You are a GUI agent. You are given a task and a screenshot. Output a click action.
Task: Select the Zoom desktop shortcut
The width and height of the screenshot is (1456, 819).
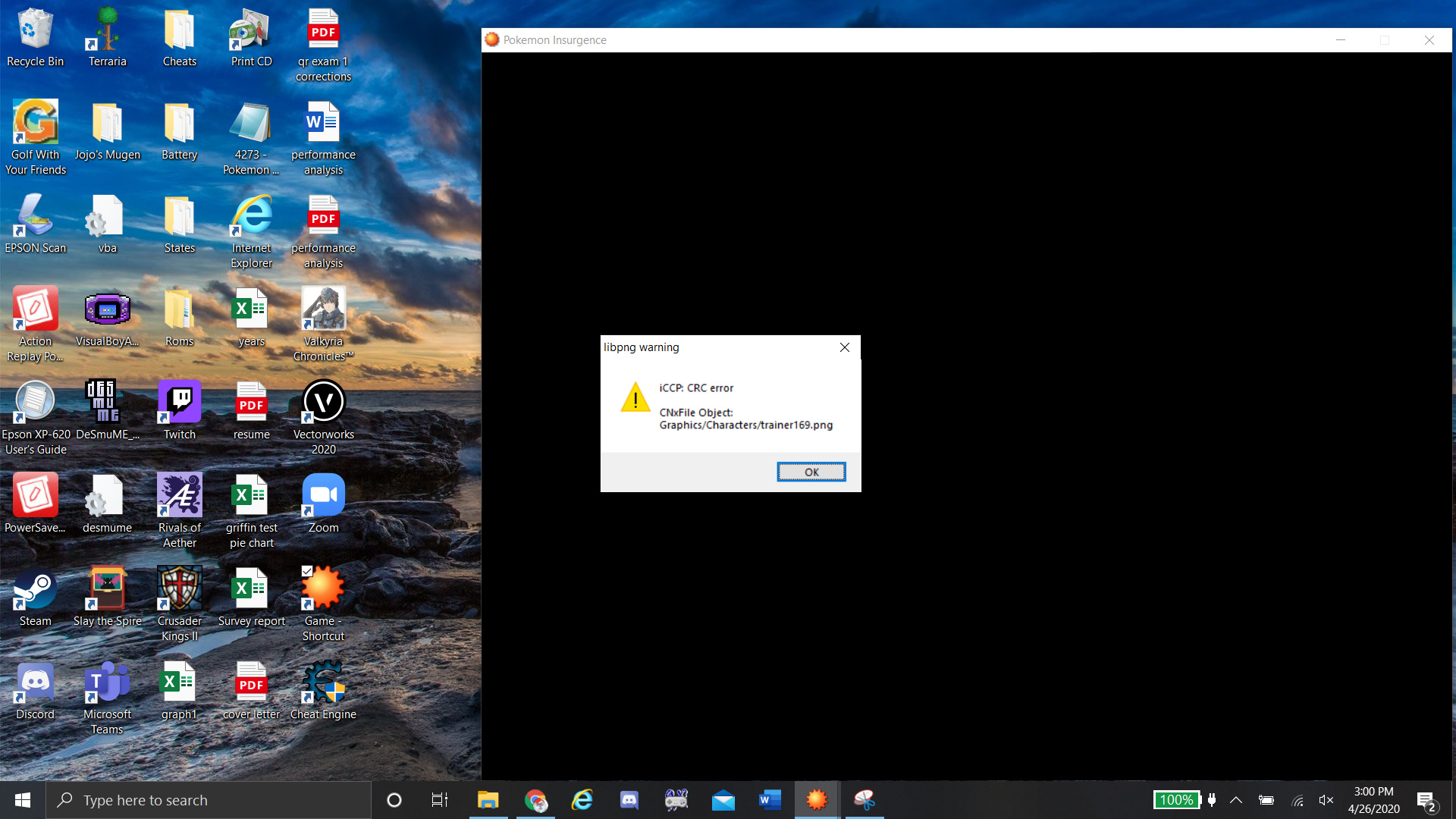coord(323,504)
